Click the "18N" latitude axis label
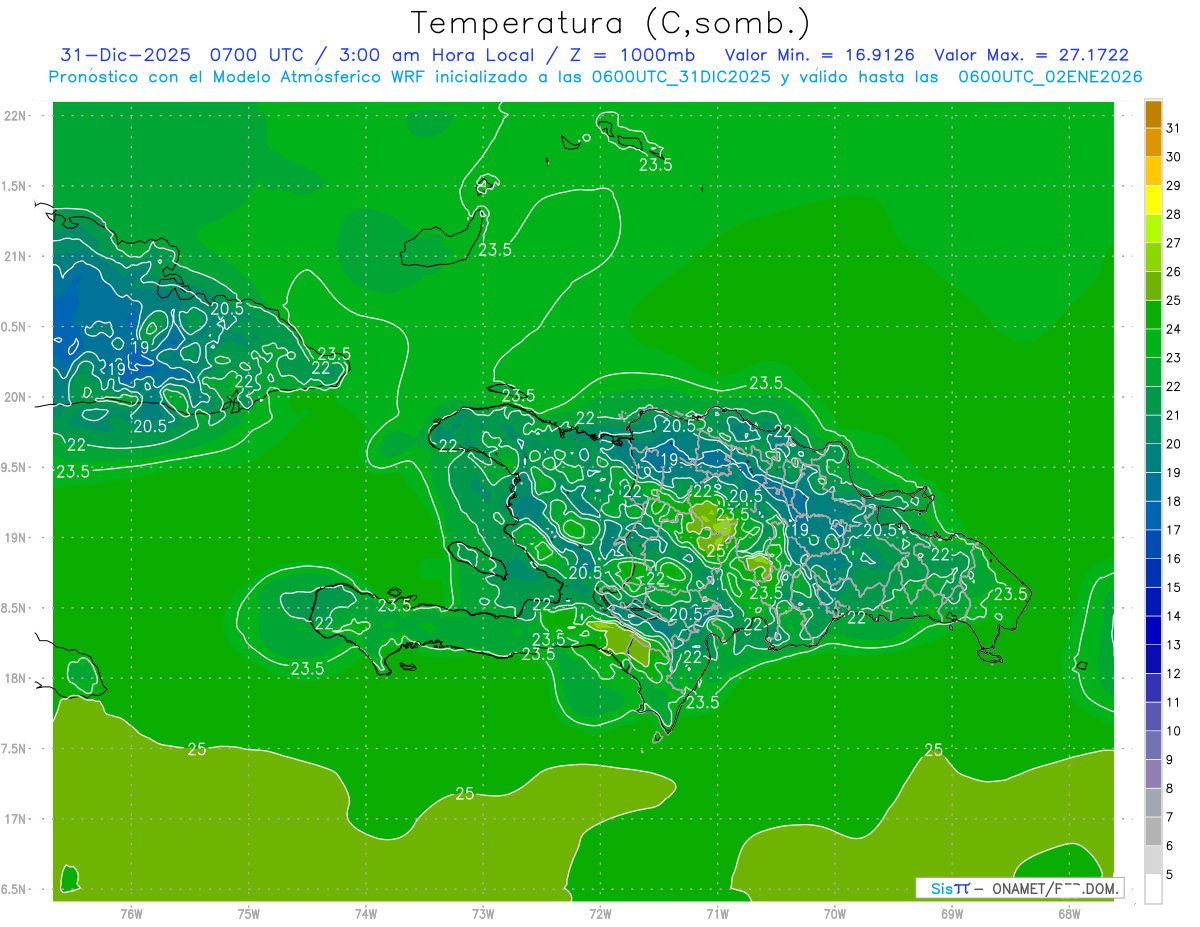 click(16, 679)
